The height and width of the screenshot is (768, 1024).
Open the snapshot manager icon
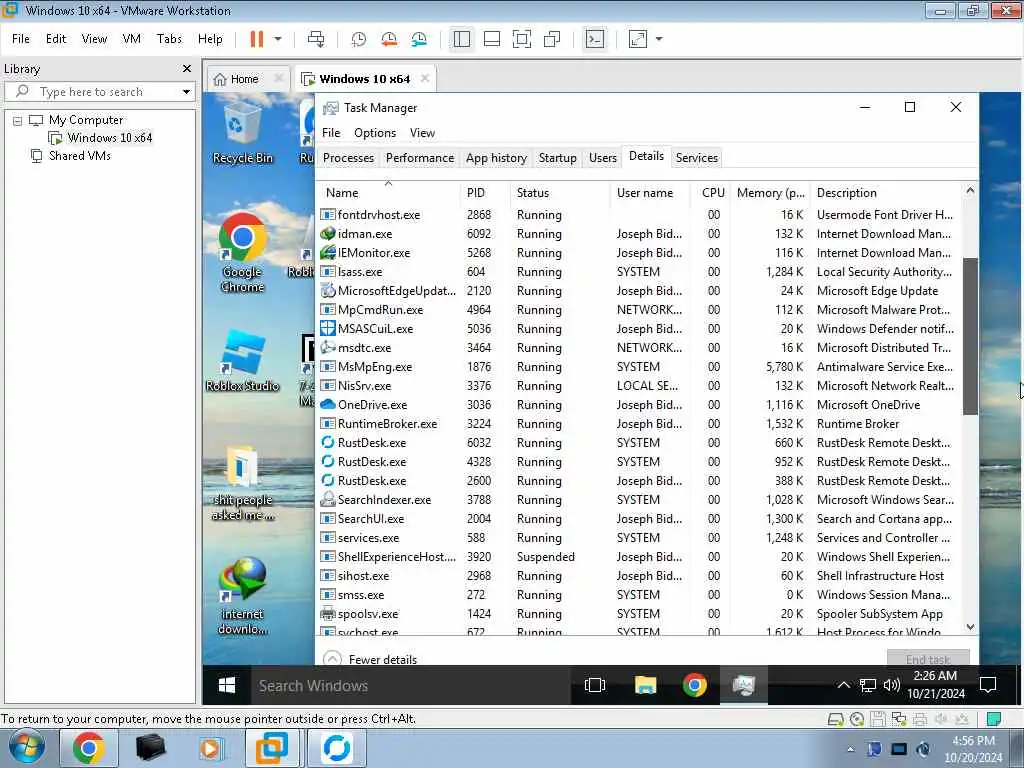pyautogui.click(x=419, y=39)
